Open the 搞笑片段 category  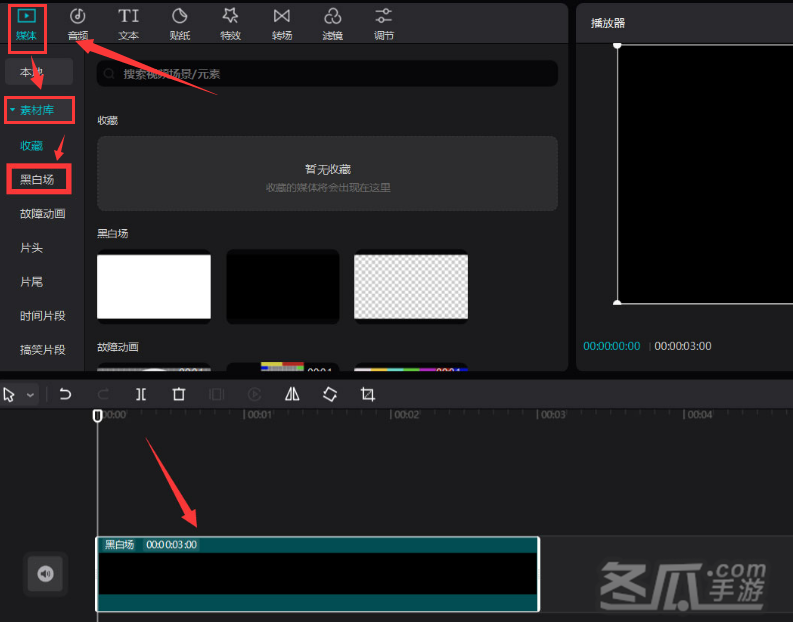point(42,349)
